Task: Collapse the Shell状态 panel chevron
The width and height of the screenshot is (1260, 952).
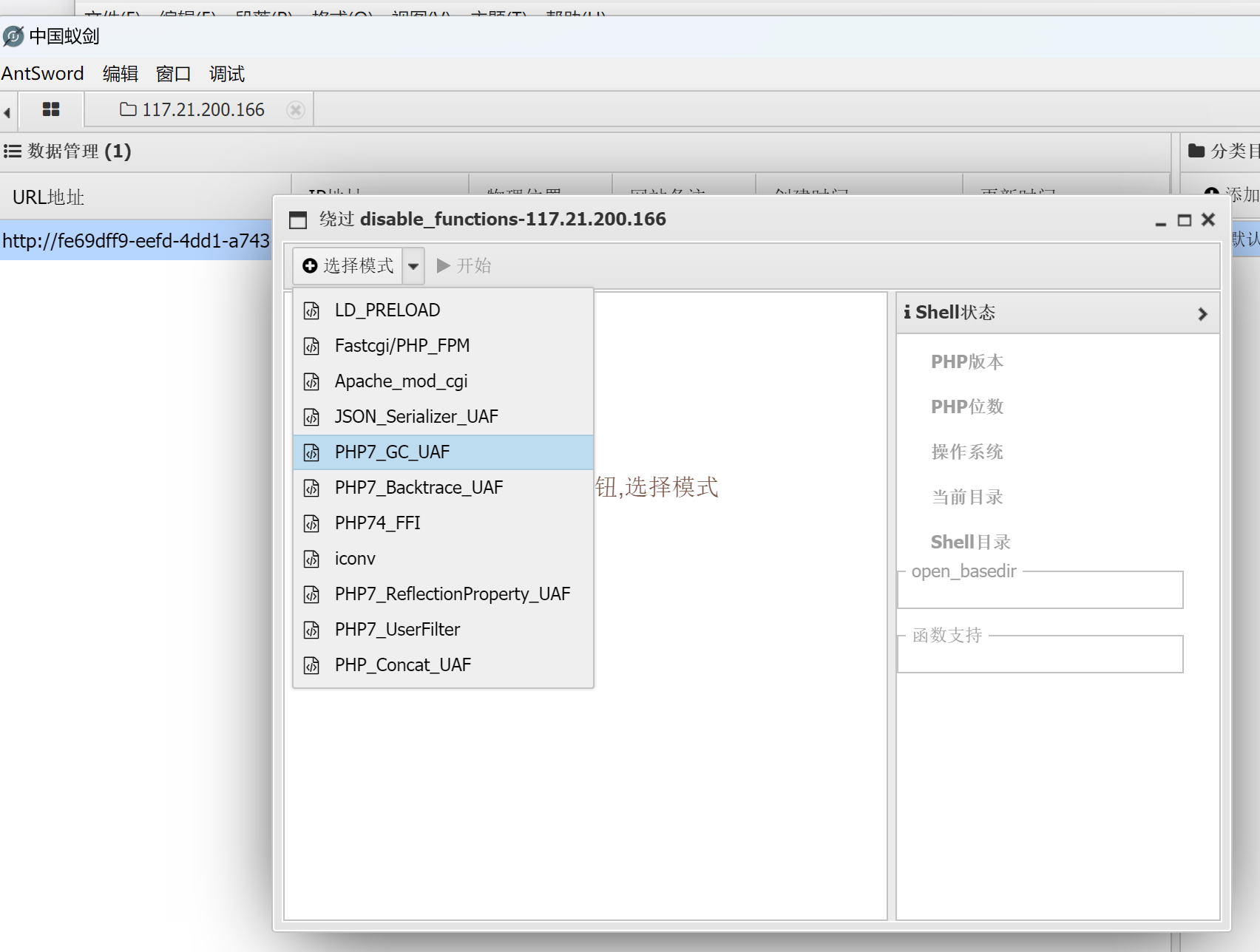Action: [x=1202, y=313]
